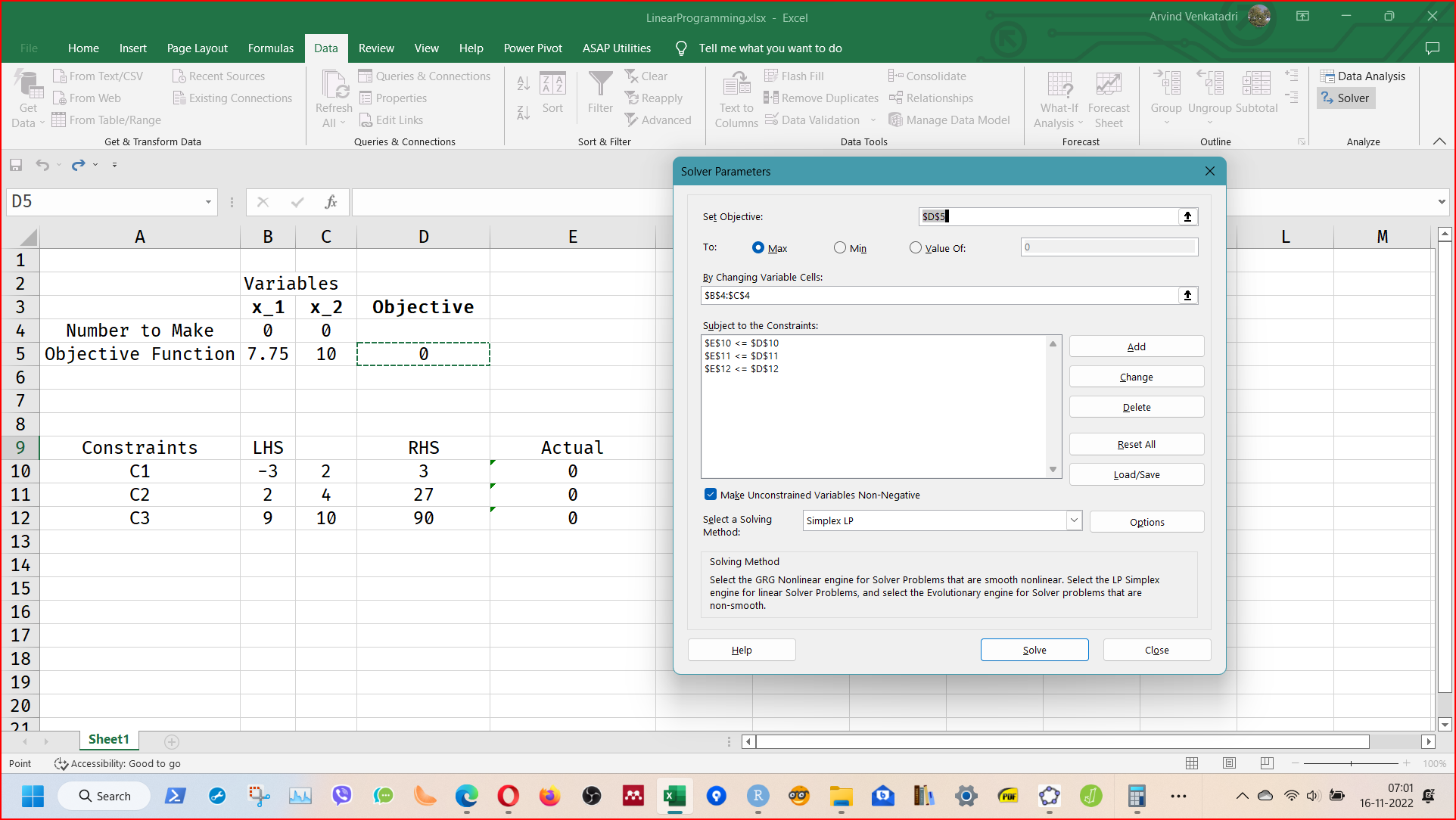Click the Sort button icon
The image size is (1456, 820).
[552, 85]
